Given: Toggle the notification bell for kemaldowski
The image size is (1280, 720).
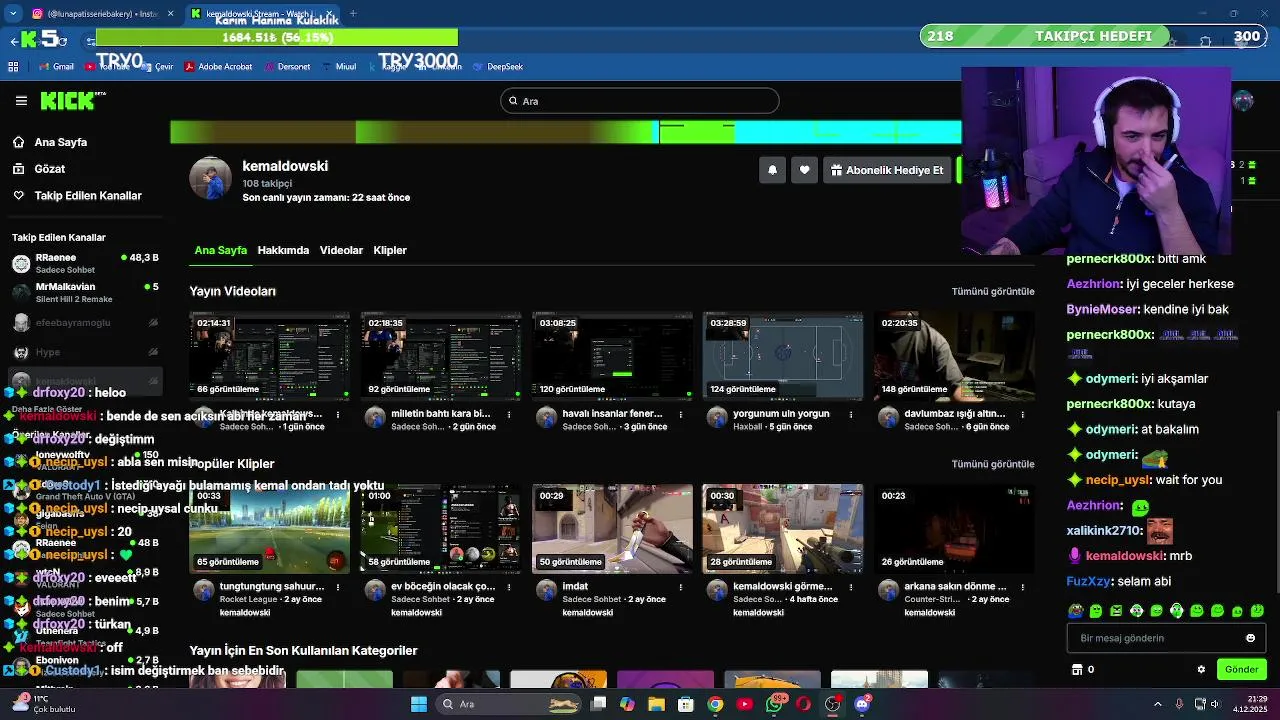Looking at the screenshot, I should click(x=772, y=170).
